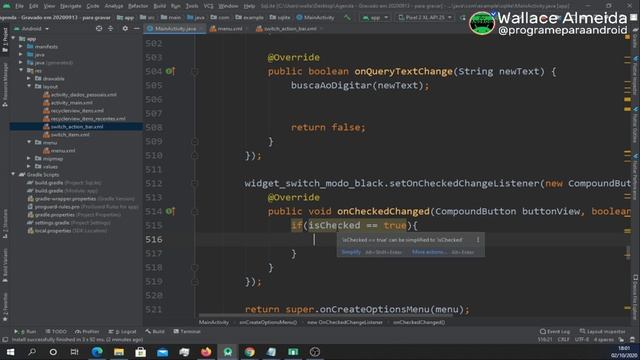Click the make project hammer icon
The image size is (640, 360).
coord(347,18)
